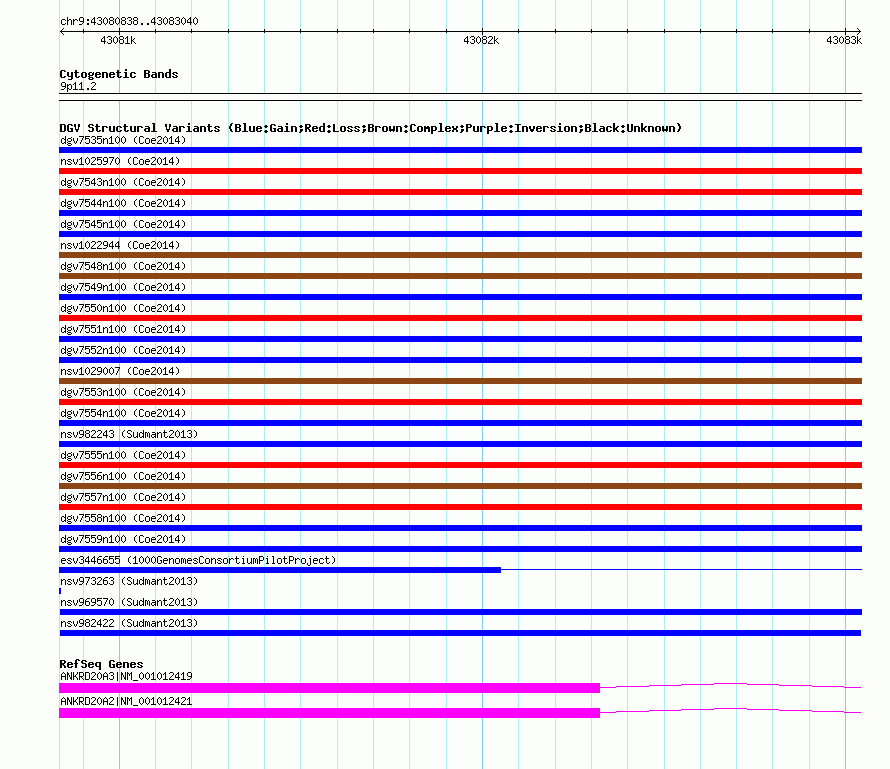This screenshot has height=769, width=890.
Task: Click the chr9:43080838..43083040 coordinate label
Action: 129,22
